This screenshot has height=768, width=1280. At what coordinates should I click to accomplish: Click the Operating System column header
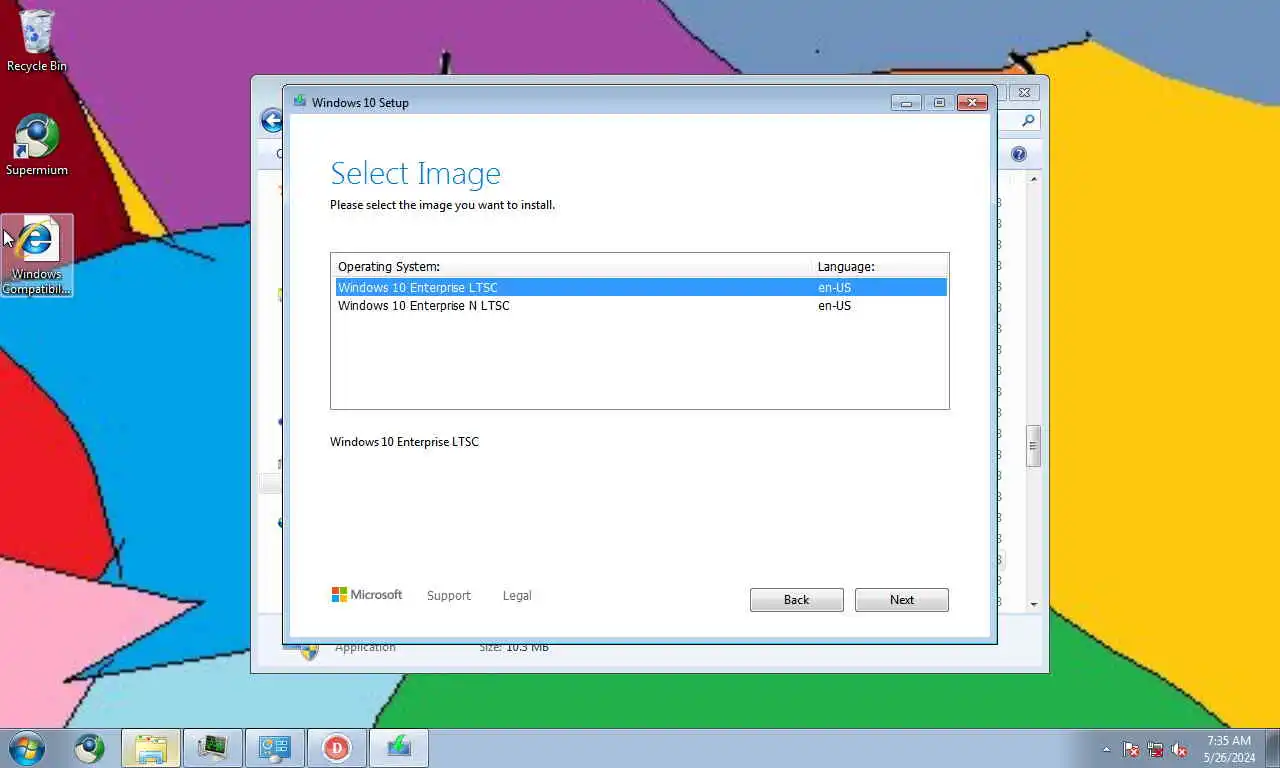389,266
